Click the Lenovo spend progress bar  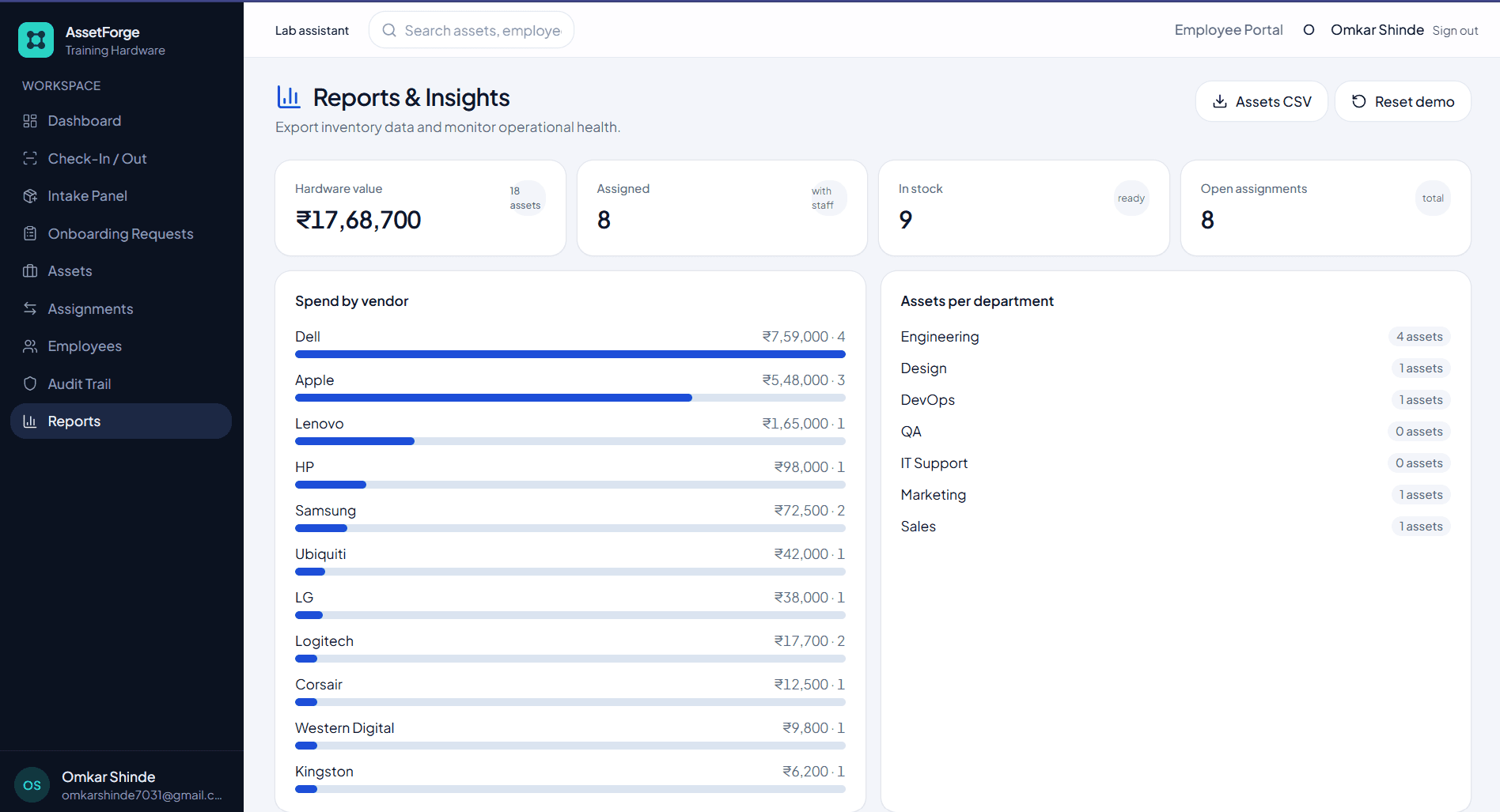click(570, 441)
